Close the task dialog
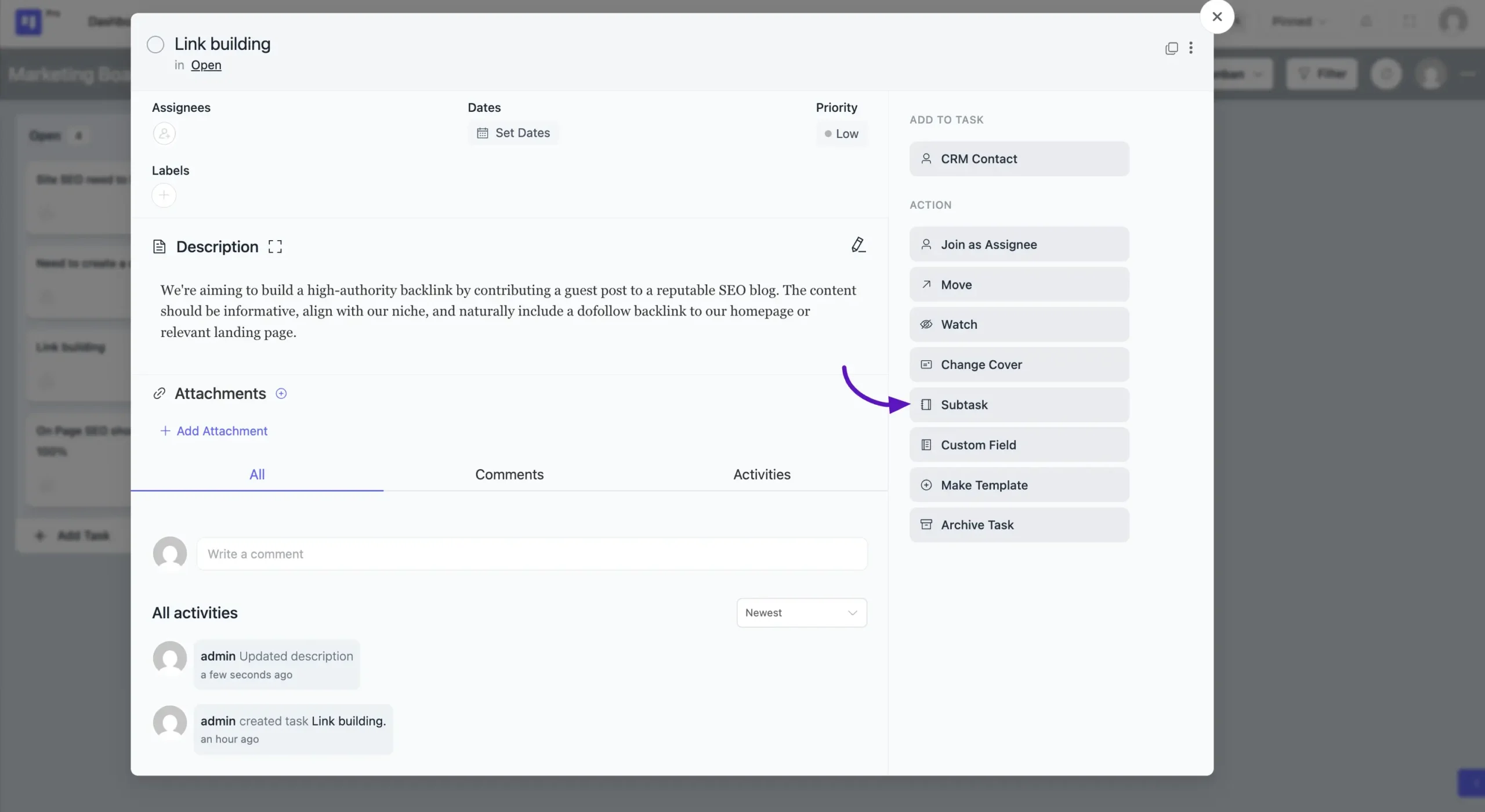This screenshot has height=812, width=1485. (x=1217, y=17)
